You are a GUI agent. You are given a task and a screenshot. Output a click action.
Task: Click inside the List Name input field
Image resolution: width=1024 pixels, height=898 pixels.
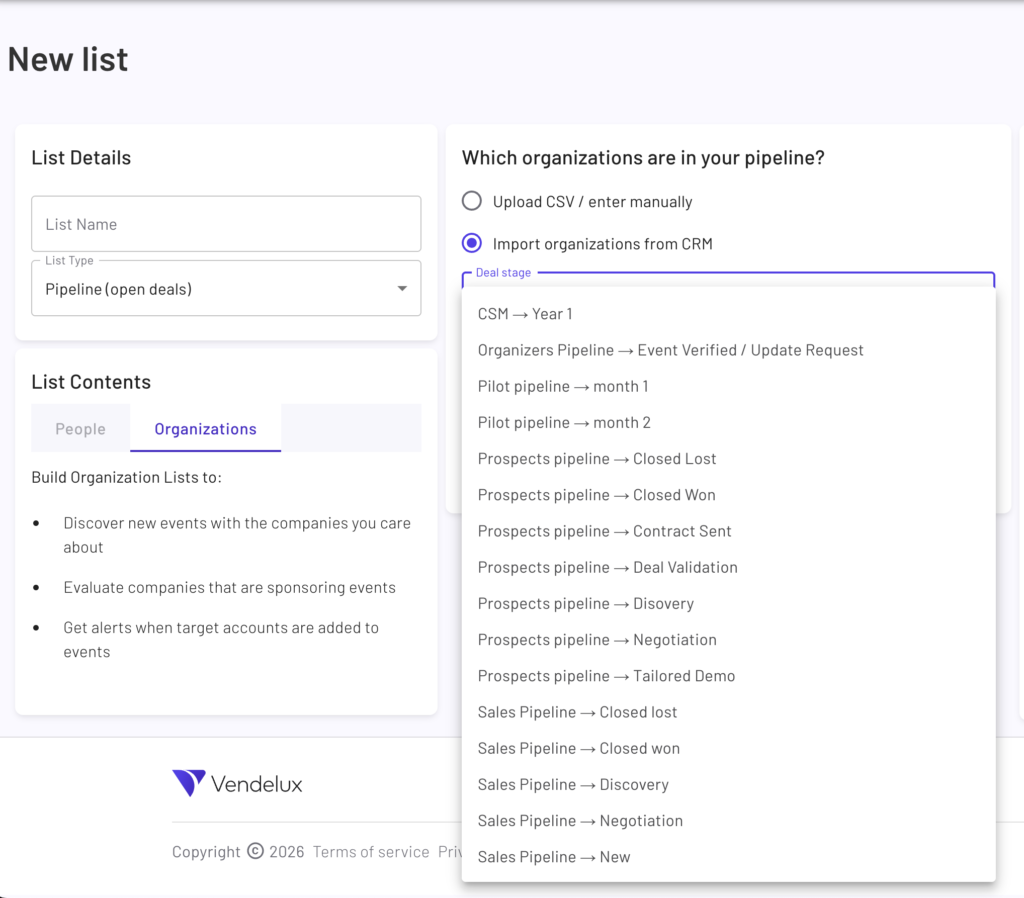point(226,223)
